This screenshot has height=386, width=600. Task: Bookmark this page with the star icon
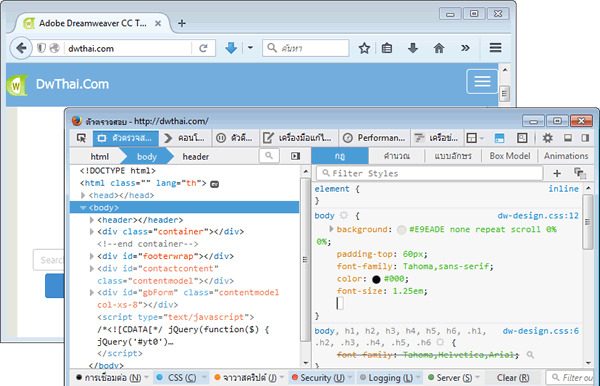[x=364, y=48]
